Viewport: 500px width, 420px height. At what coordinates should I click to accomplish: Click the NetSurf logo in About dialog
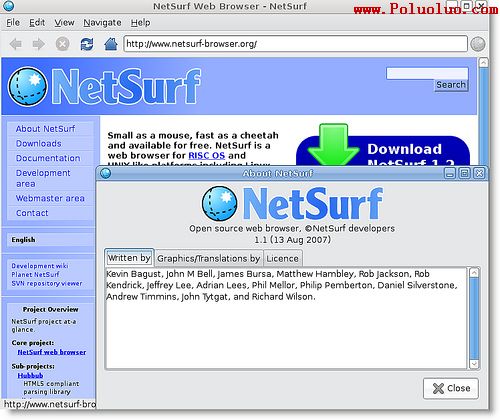point(293,204)
